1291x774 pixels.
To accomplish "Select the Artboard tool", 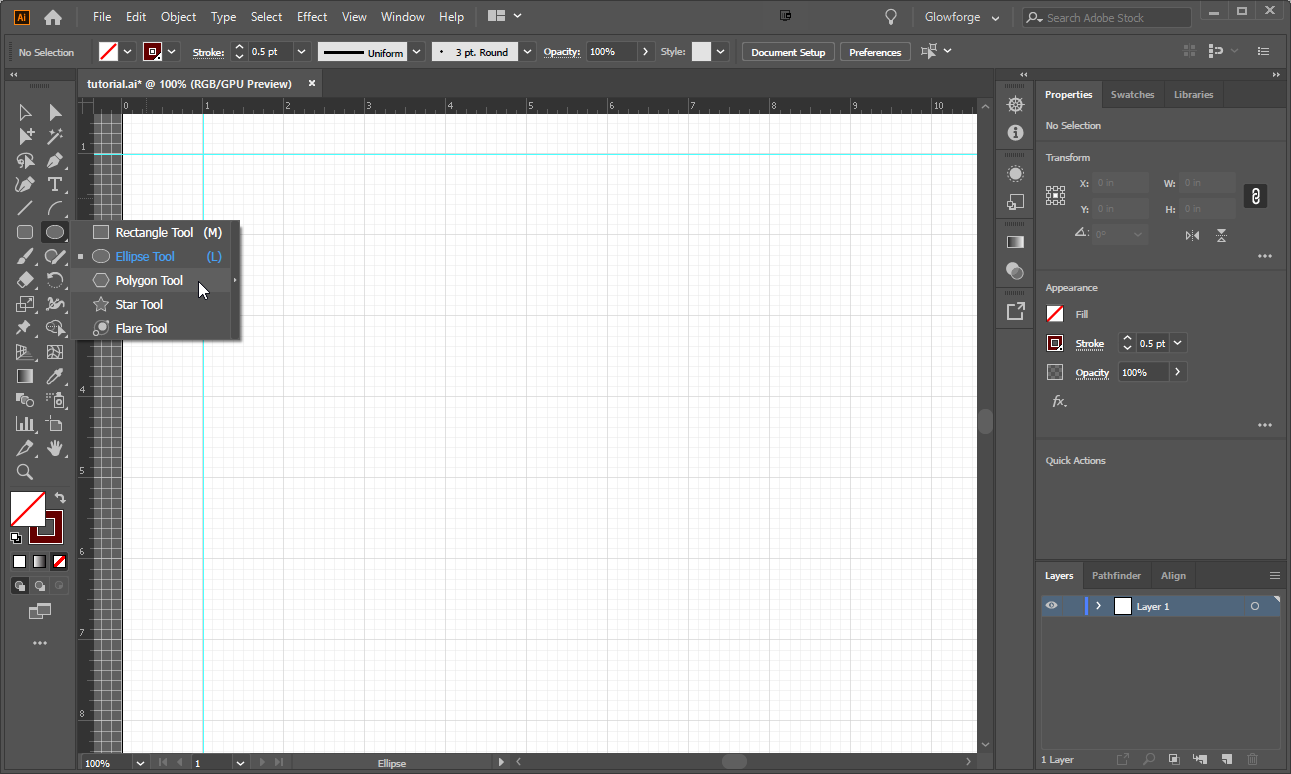I will pyautogui.click(x=55, y=424).
